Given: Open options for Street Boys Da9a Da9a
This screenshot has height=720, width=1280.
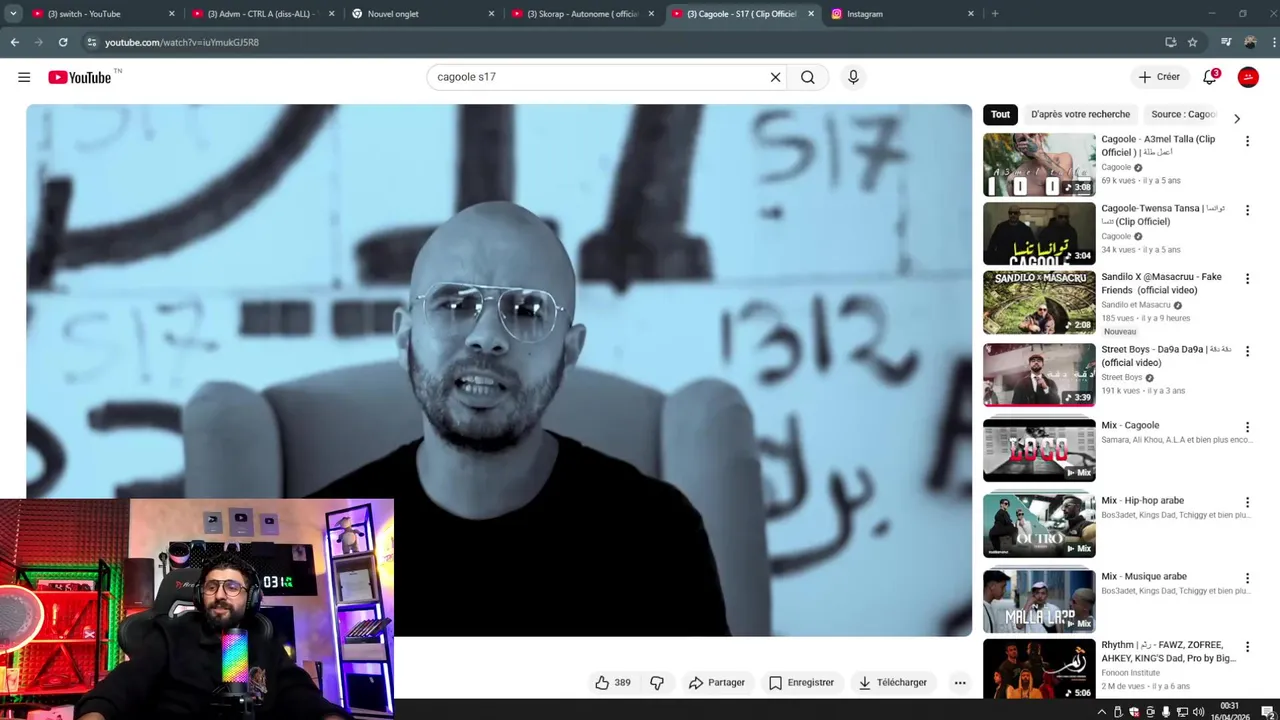Looking at the screenshot, I should tap(1247, 351).
